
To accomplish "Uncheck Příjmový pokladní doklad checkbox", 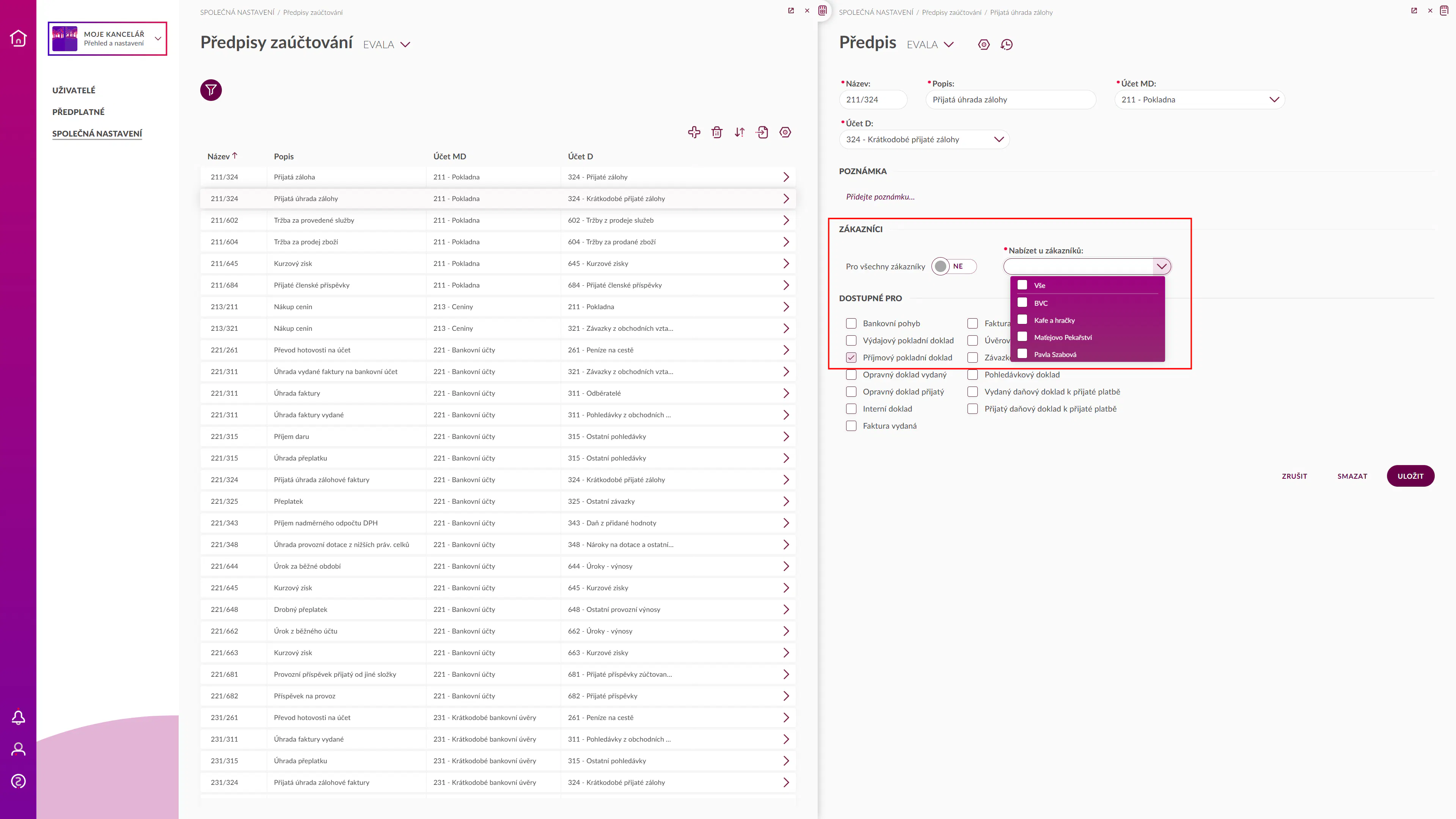I will (851, 358).
